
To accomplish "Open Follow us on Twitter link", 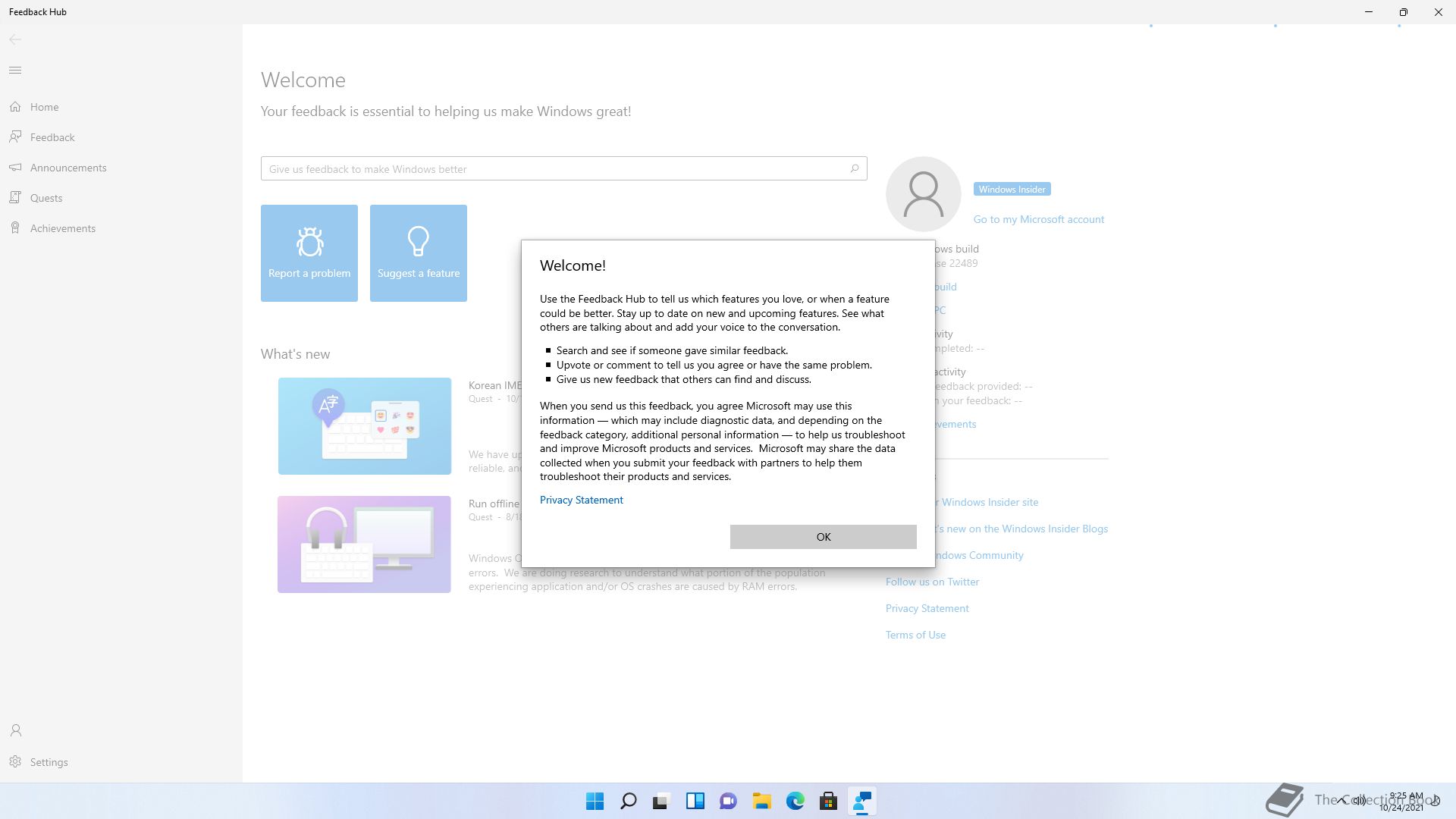I will (932, 582).
